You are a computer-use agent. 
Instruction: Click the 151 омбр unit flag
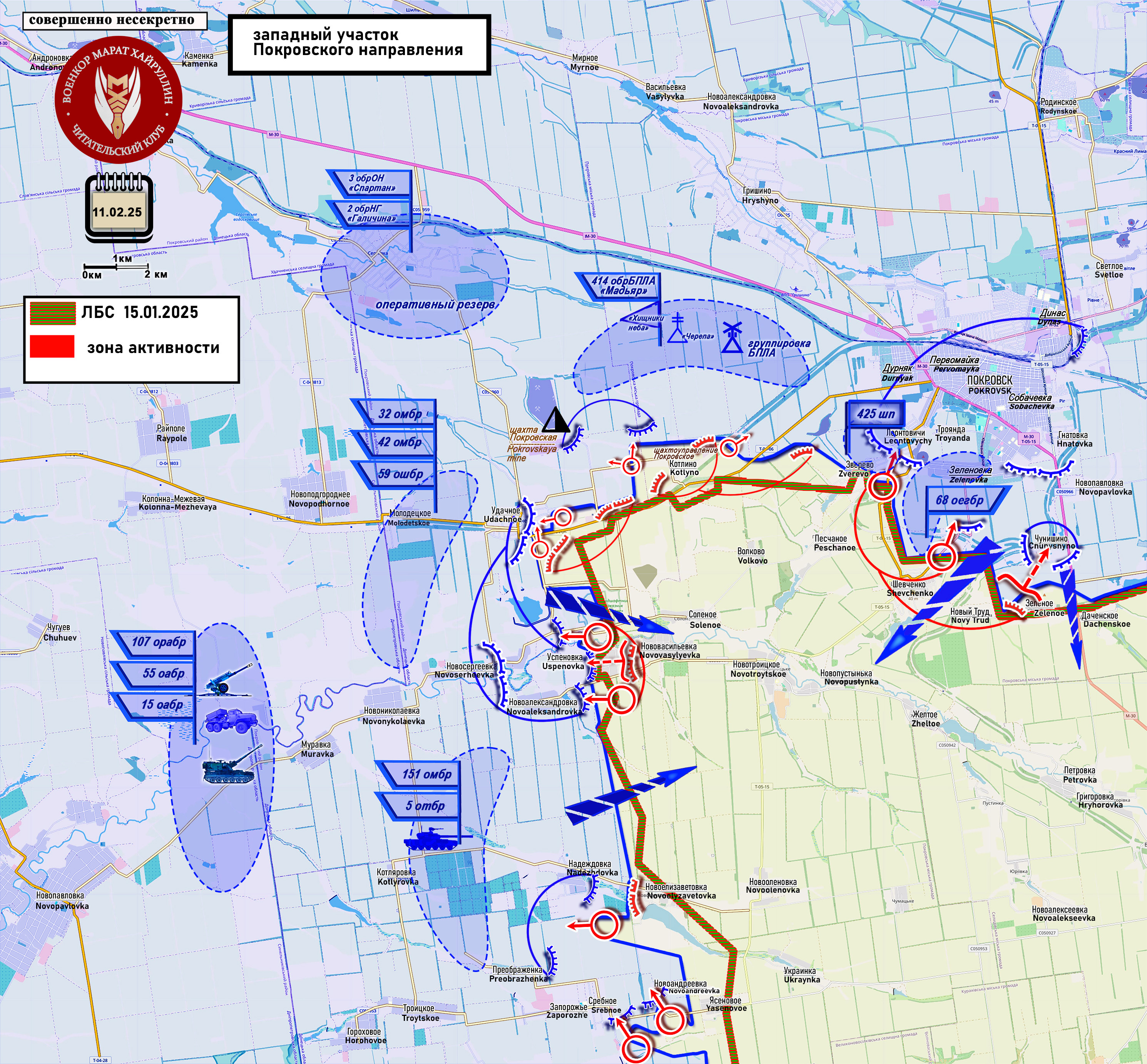419,775
